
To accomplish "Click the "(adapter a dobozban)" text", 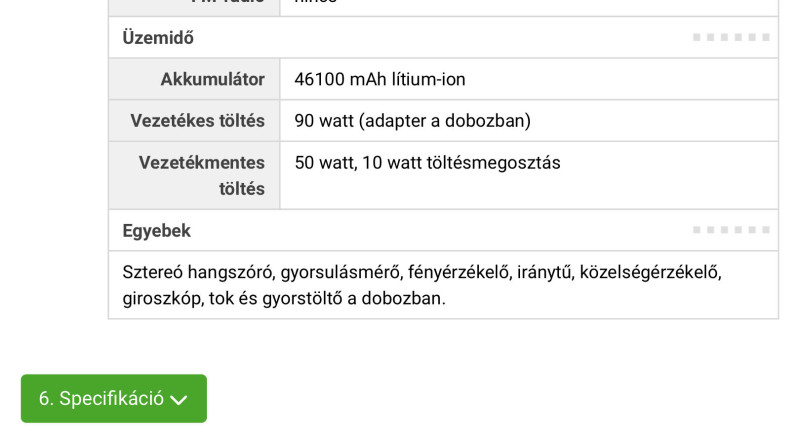I will (444, 121).
